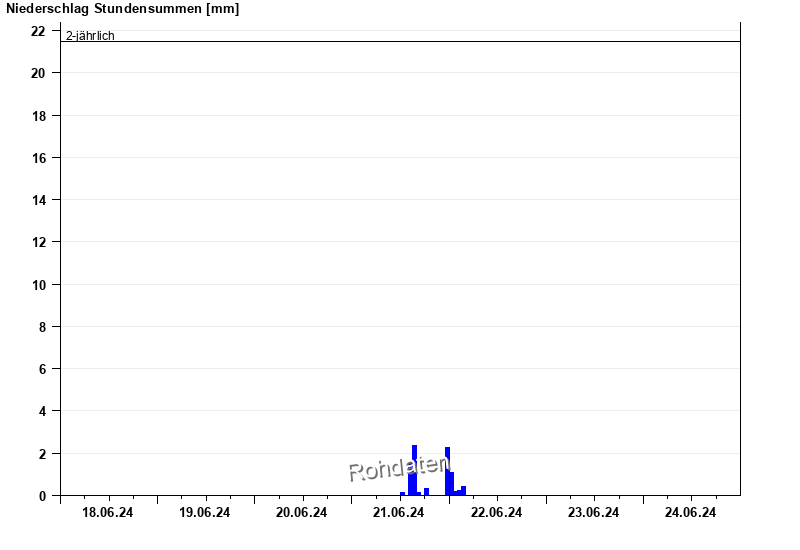Click the y-axis value 20
Viewport: 800px width, 550px height.
[x=38, y=73]
